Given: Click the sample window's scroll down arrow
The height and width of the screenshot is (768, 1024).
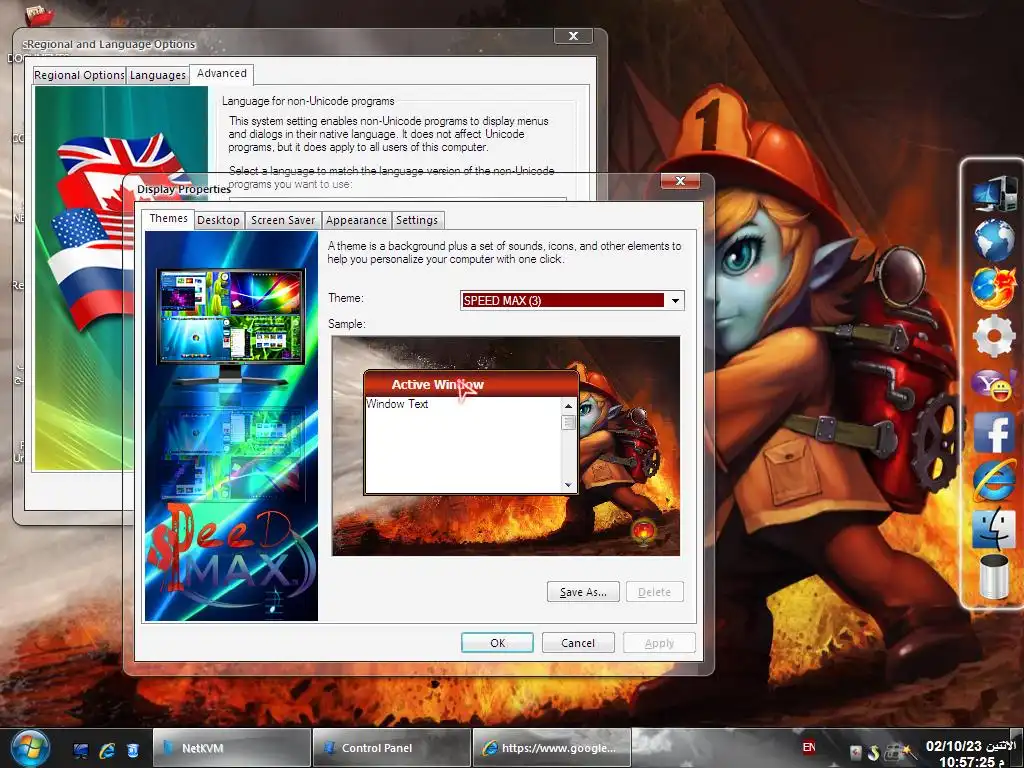Looking at the screenshot, I should (x=568, y=485).
